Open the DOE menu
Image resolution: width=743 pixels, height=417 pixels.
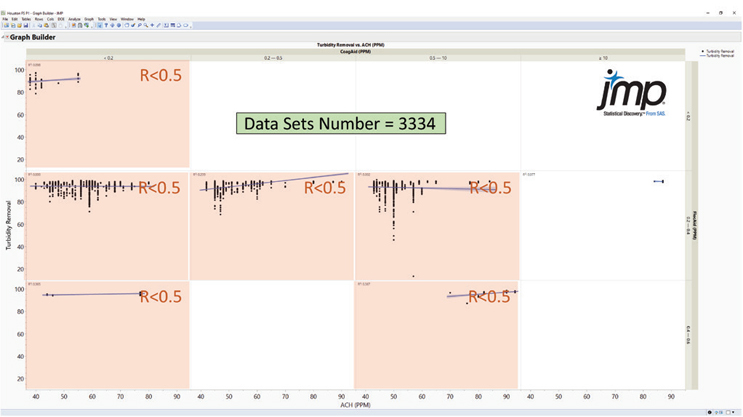tap(61, 19)
